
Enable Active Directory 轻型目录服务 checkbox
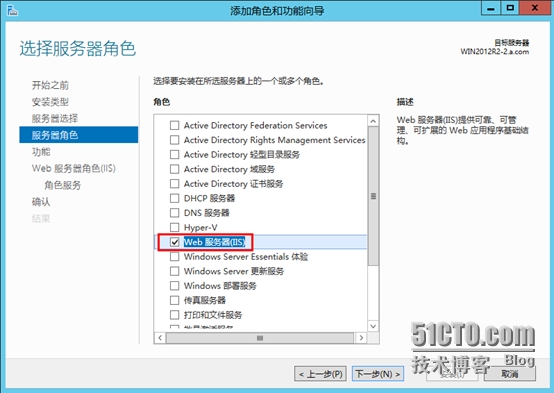(x=175, y=154)
